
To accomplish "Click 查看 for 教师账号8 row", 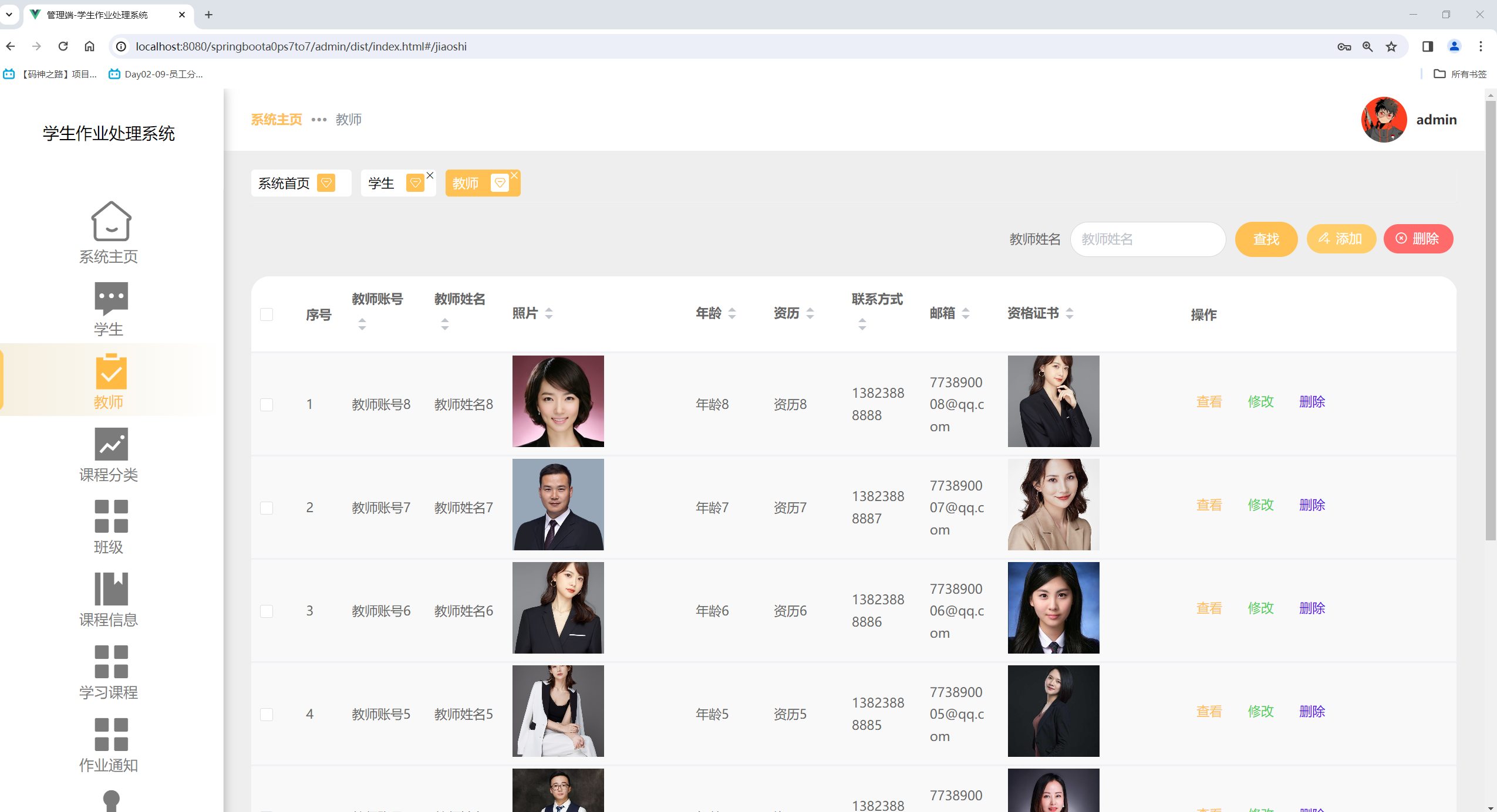I will pos(1209,402).
